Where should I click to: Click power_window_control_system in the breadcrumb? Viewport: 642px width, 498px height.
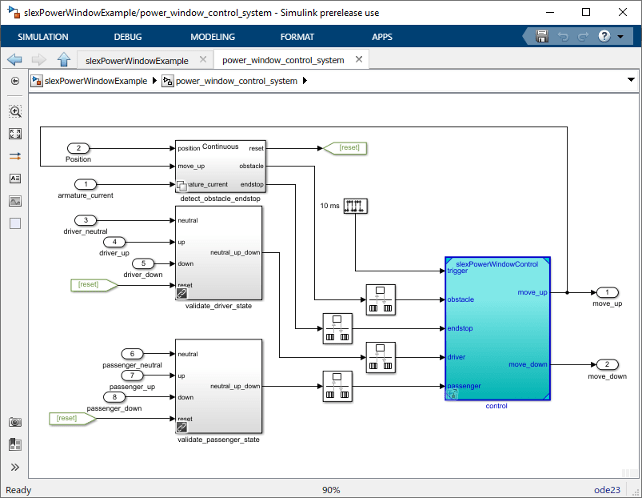click(236, 81)
